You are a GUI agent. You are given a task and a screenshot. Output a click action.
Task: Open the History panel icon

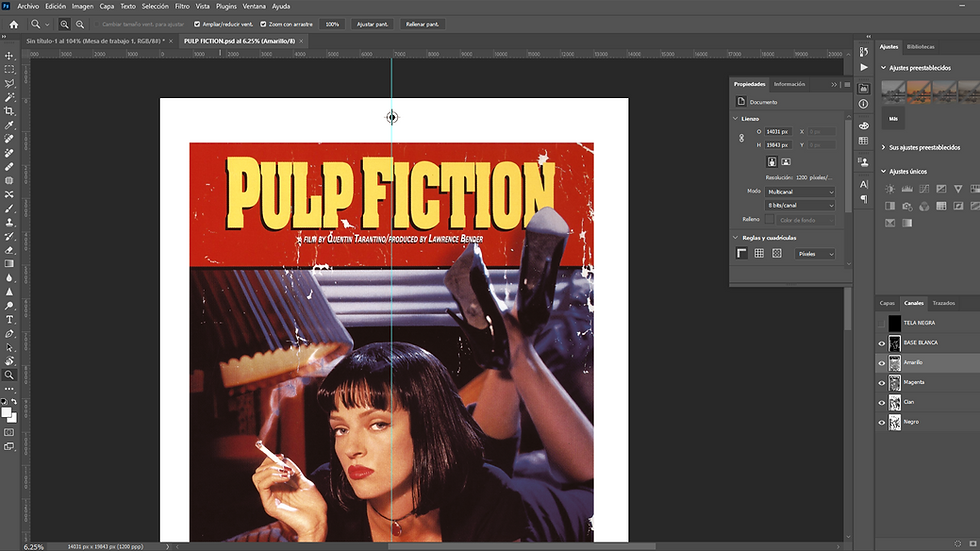[x=864, y=52]
